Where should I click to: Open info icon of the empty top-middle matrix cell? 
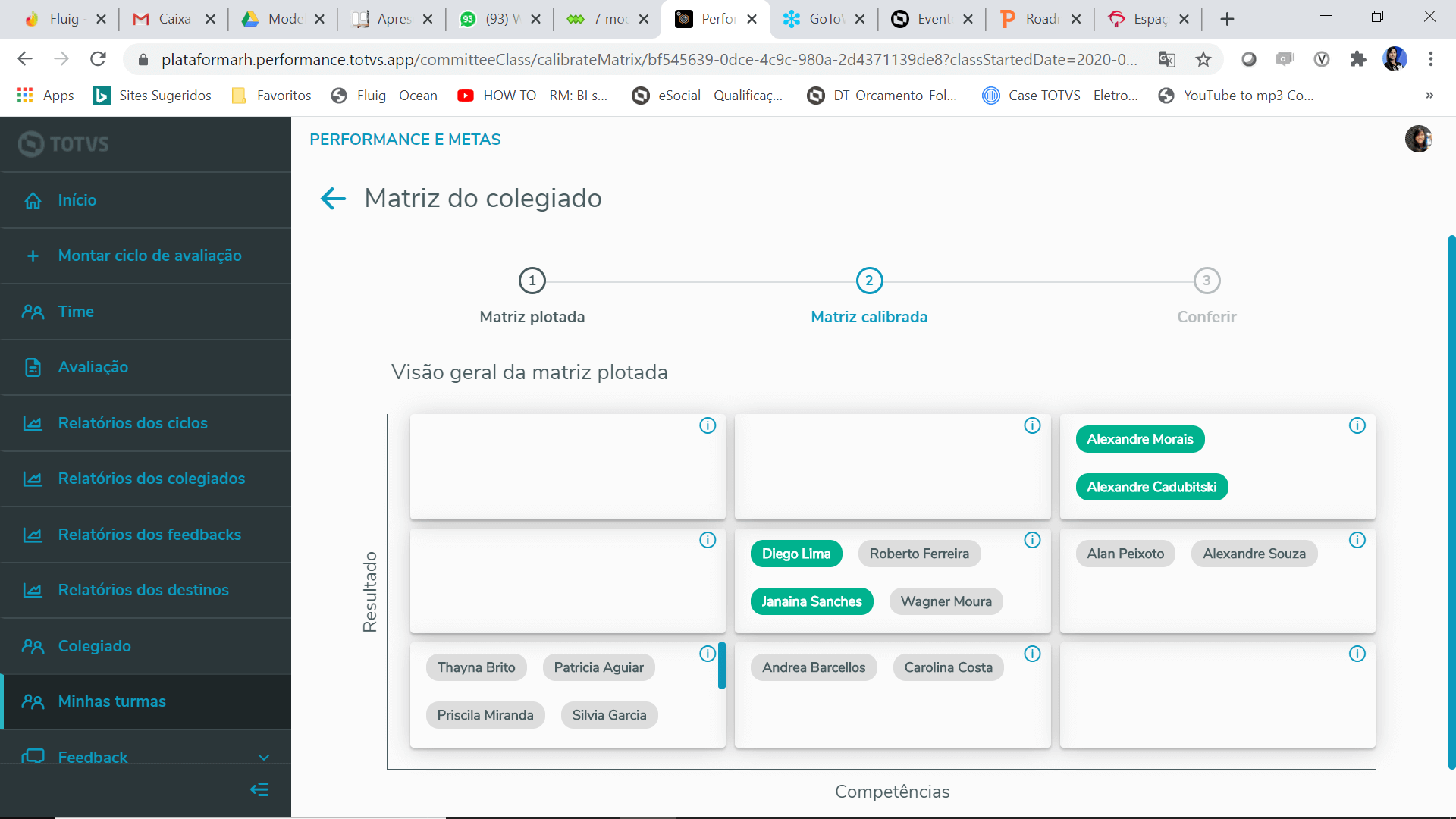coord(1032,425)
